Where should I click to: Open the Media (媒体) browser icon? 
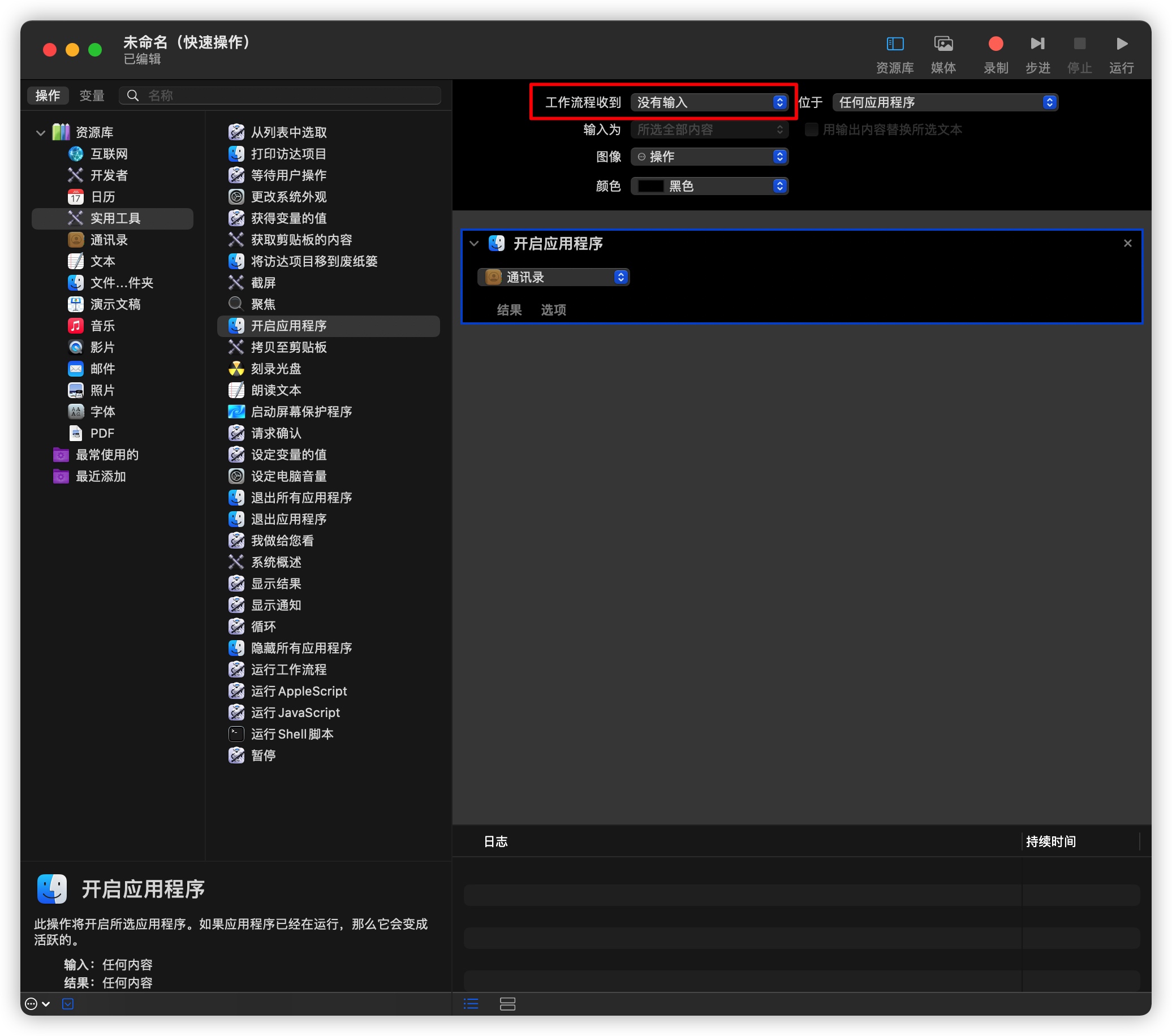[943, 44]
